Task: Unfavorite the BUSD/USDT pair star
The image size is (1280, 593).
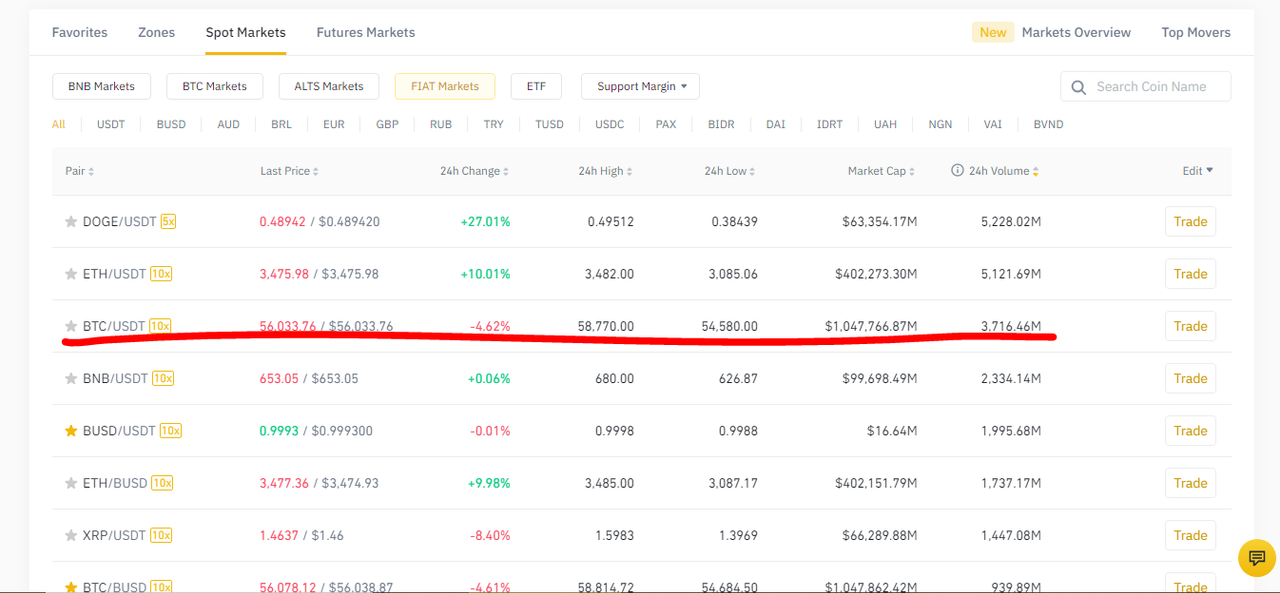Action: coord(71,431)
